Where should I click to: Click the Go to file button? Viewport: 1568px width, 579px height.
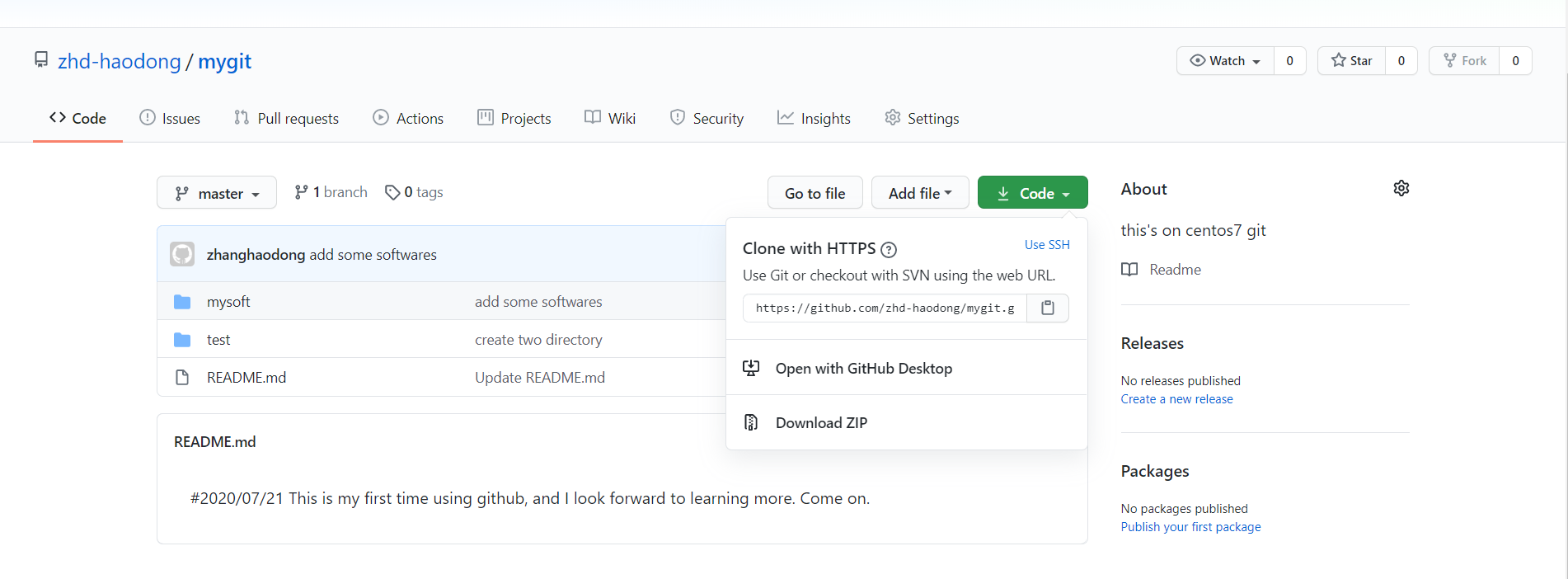[x=815, y=193]
